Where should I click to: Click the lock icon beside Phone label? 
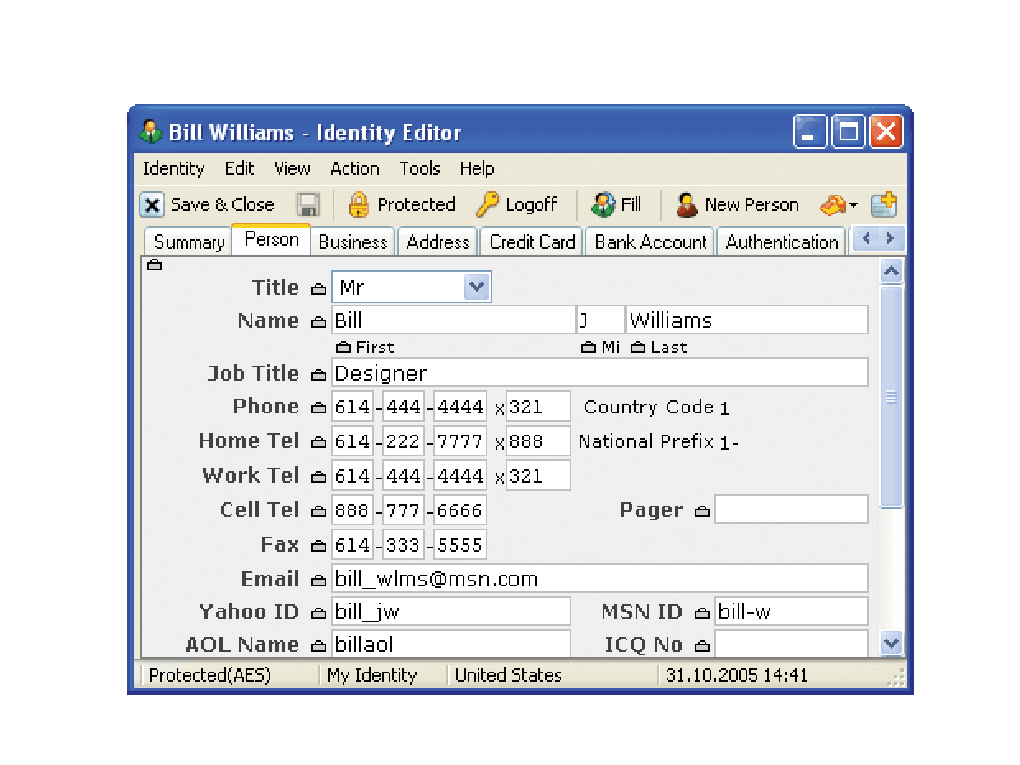318,408
